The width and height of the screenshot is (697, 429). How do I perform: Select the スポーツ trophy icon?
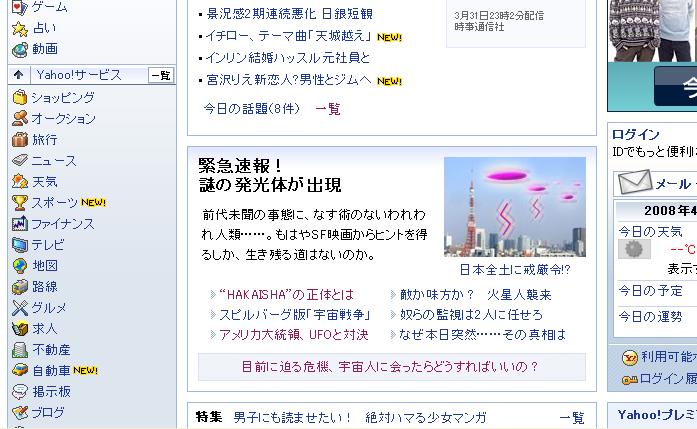coord(20,203)
